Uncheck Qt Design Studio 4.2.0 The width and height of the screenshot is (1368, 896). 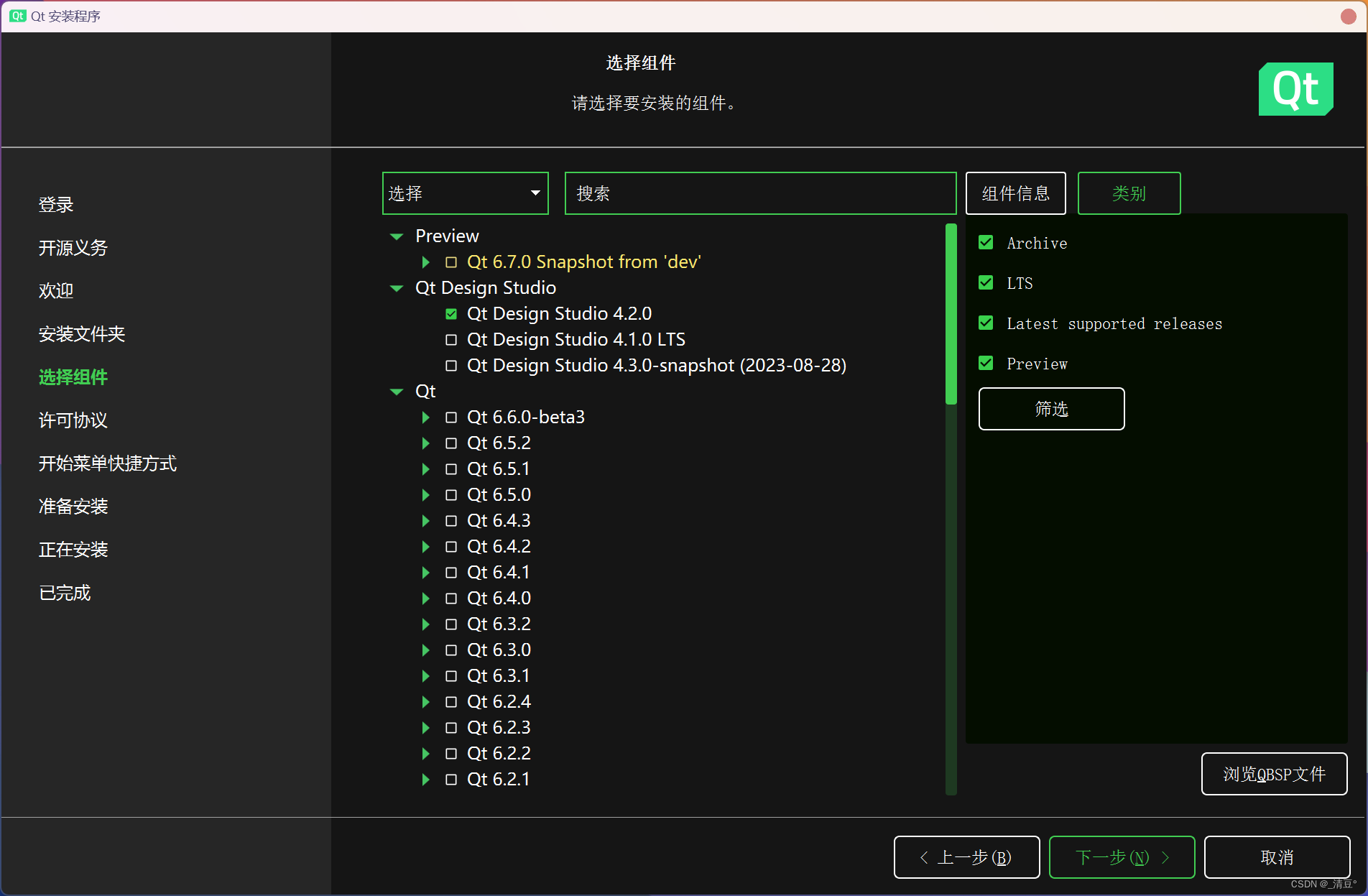(x=451, y=314)
